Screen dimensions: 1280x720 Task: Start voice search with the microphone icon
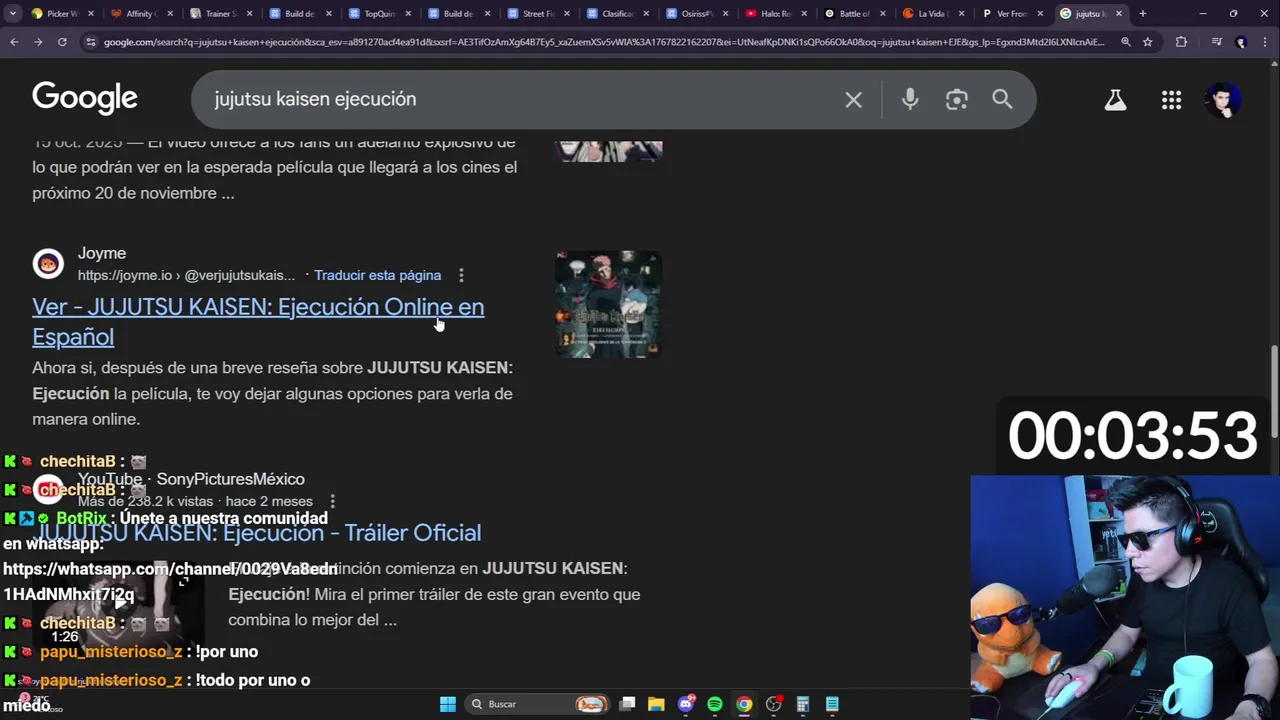pos(910,99)
